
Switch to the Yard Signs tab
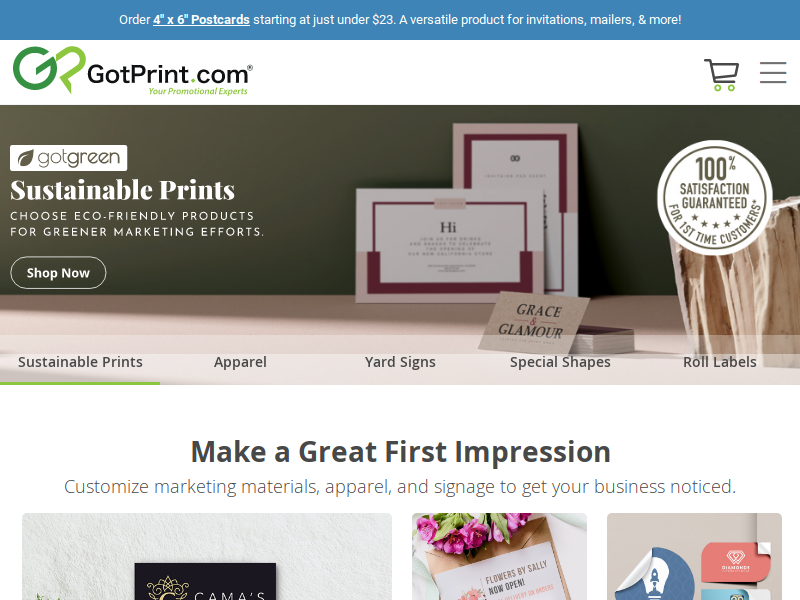pyautogui.click(x=400, y=362)
